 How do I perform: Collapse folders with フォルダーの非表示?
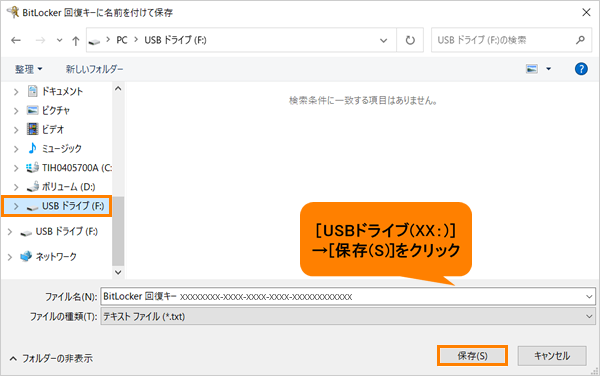click(x=51, y=358)
